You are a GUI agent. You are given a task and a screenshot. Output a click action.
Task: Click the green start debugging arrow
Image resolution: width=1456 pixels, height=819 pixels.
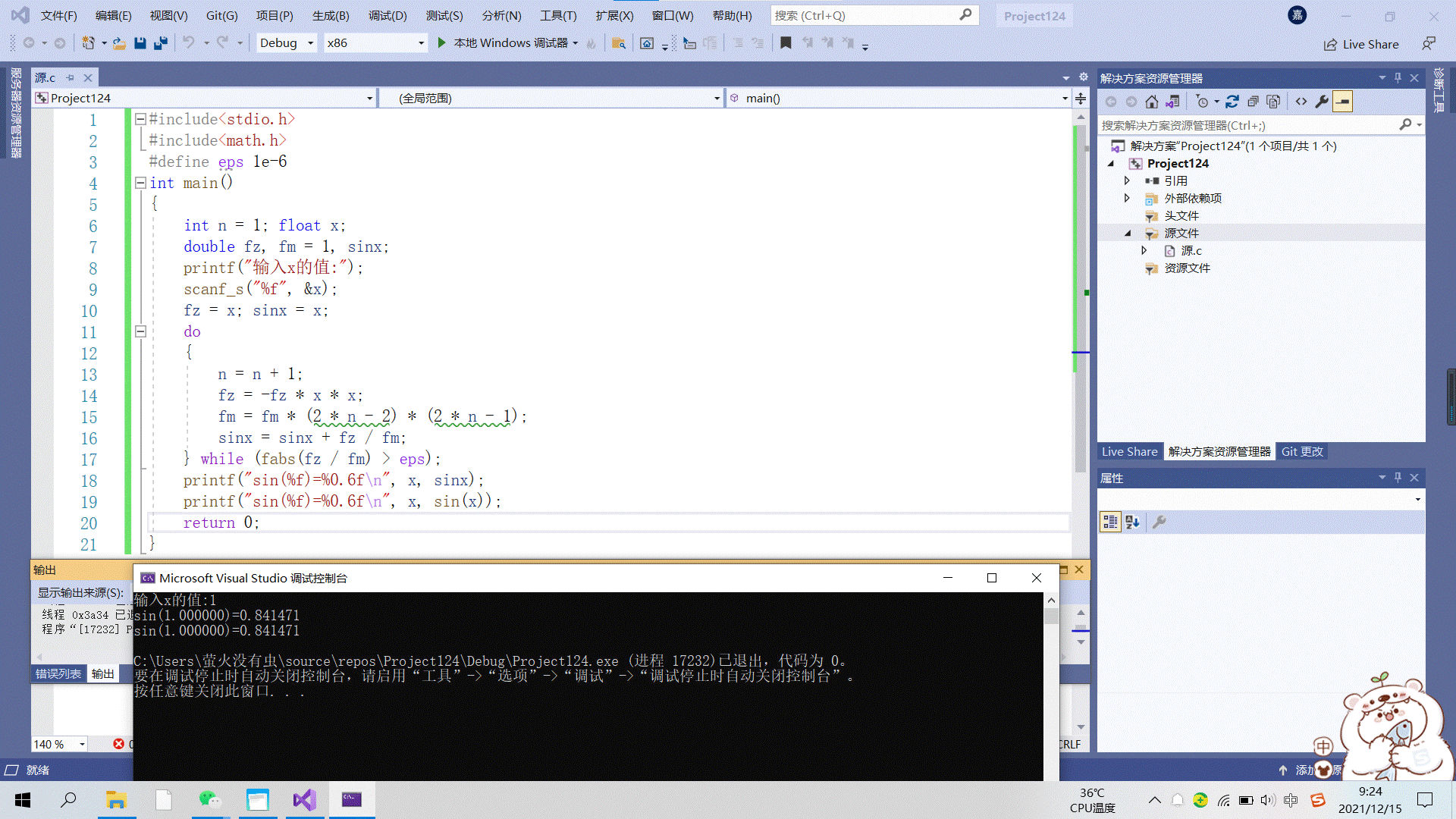click(x=442, y=43)
